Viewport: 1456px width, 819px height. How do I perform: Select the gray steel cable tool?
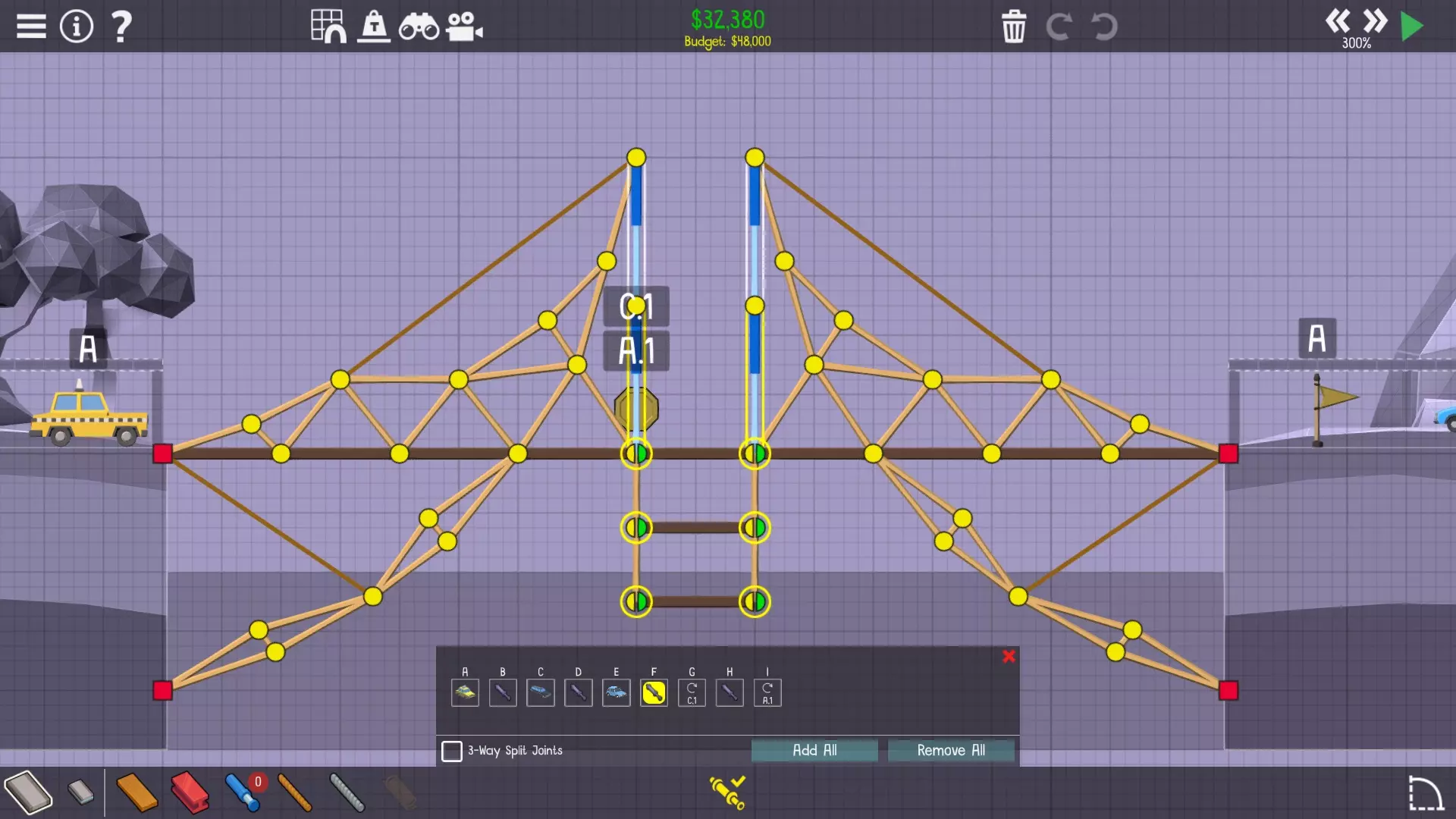(347, 792)
